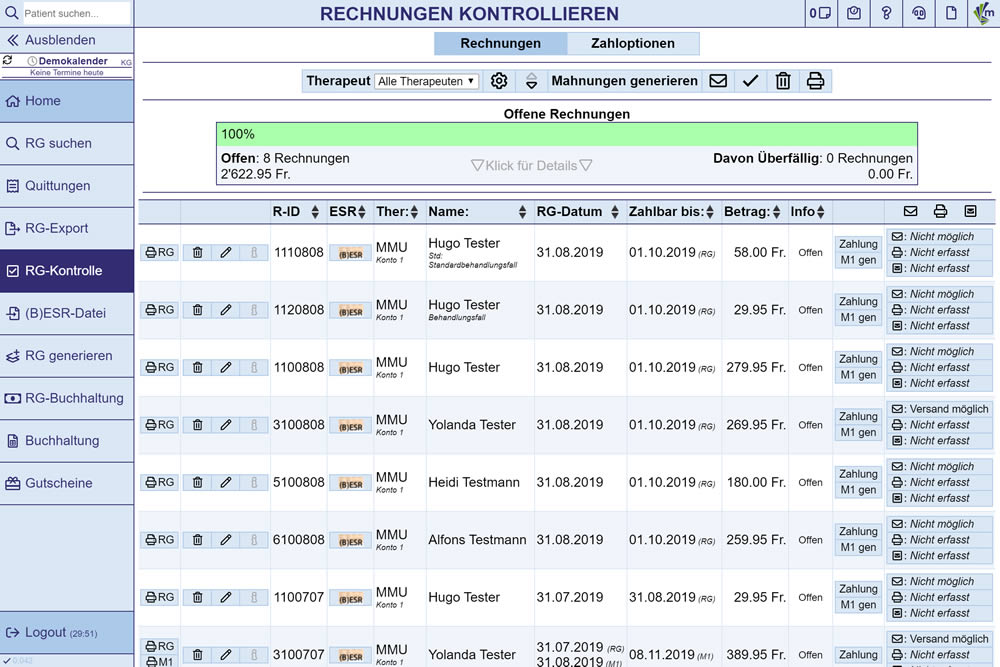
Task: Open the question mark help icon
Action: (x=886, y=13)
